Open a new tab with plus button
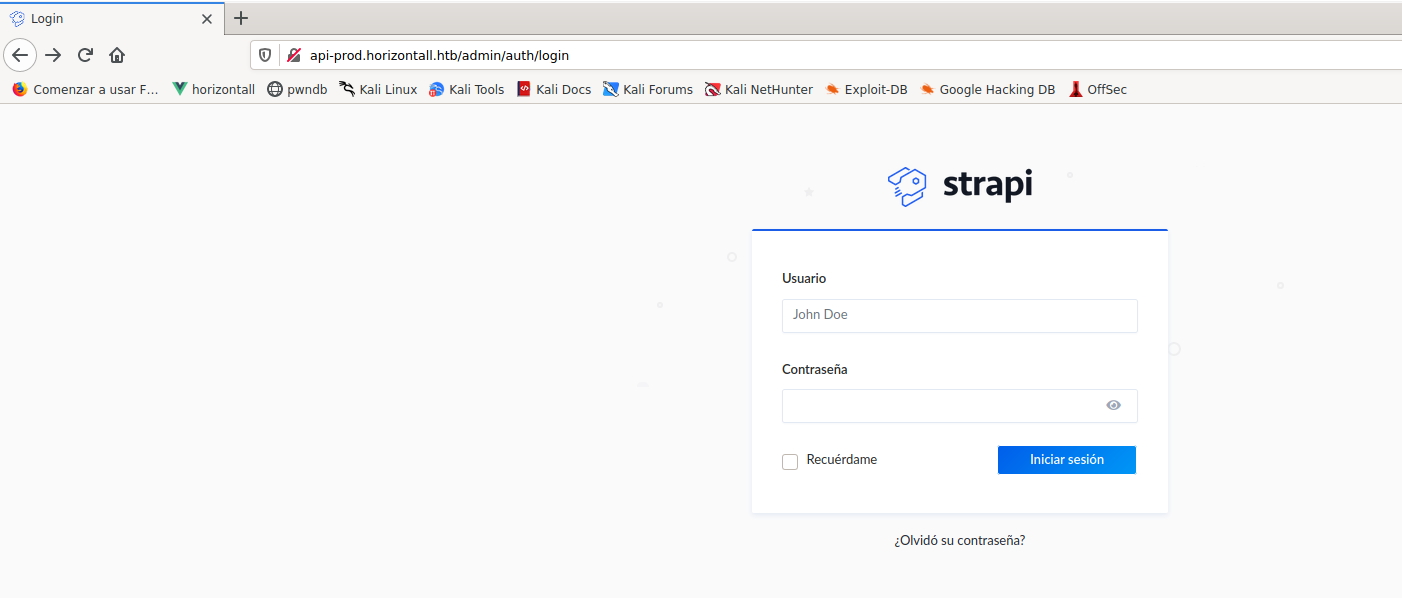The height and width of the screenshot is (598, 1402). [x=241, y=18]
